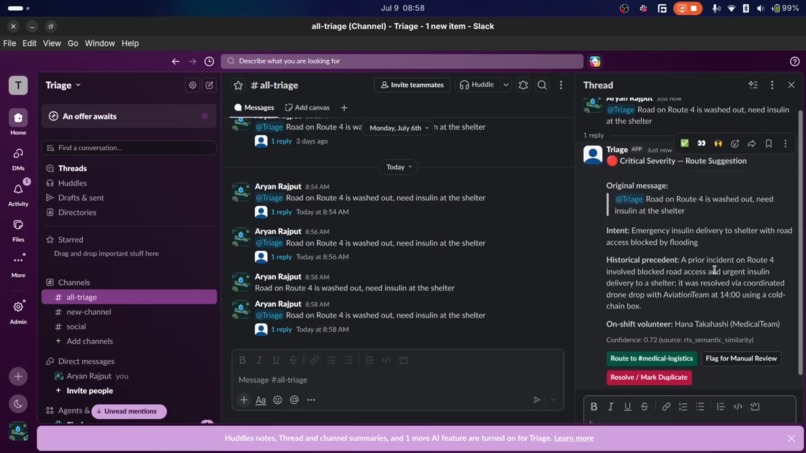Add checkmark reaction to Triage message
Image resolution: width=806 pixels, height=453 pixels.
[684, 143]
